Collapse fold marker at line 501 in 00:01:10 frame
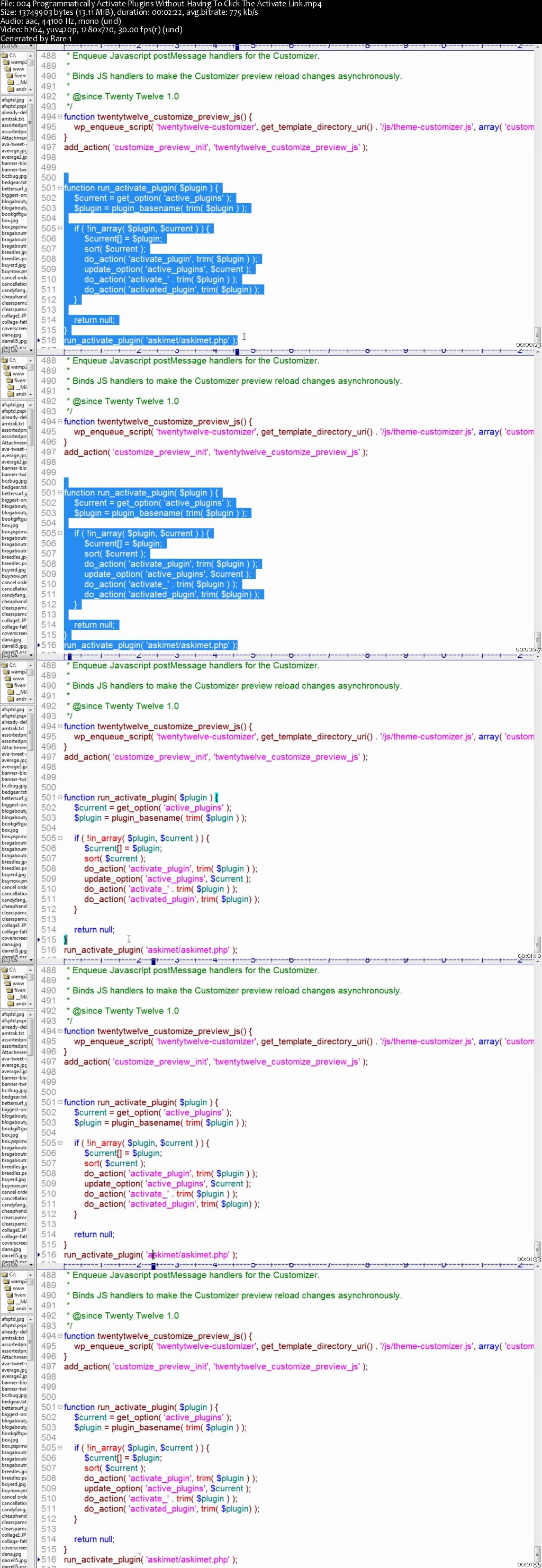 (x=60, y=797)
